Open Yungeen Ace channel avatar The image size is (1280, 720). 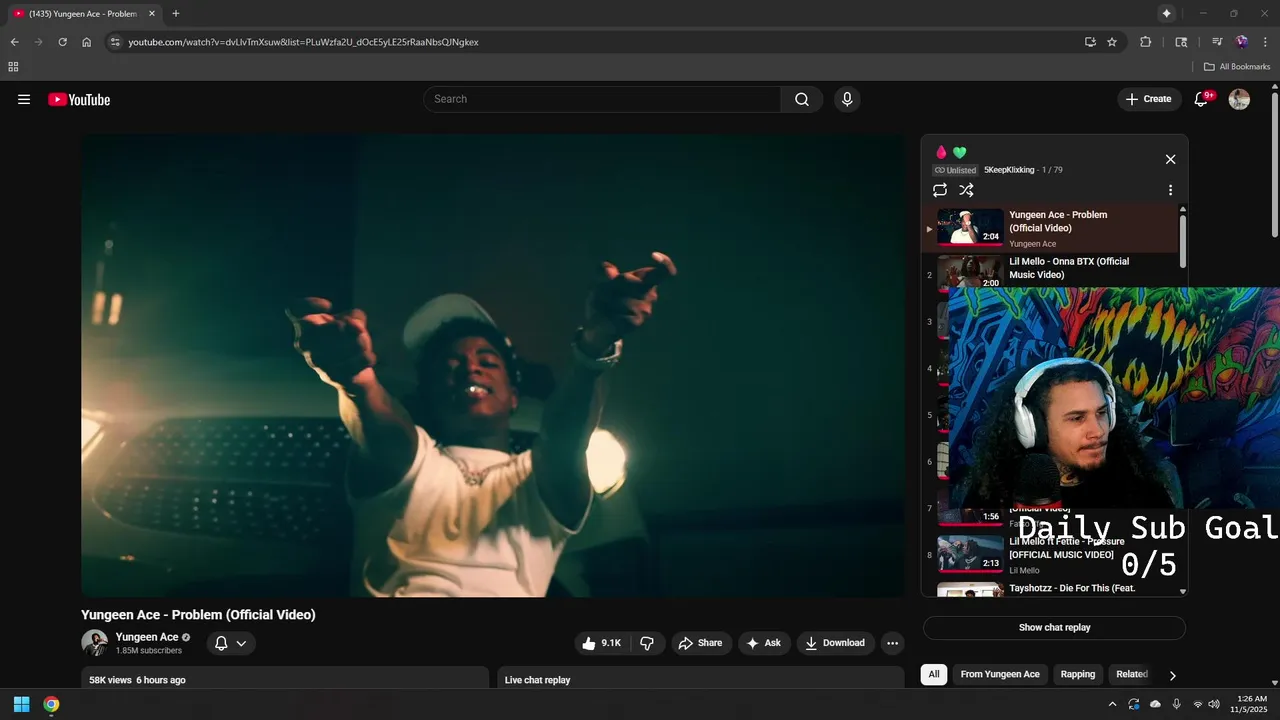point(95,643)
